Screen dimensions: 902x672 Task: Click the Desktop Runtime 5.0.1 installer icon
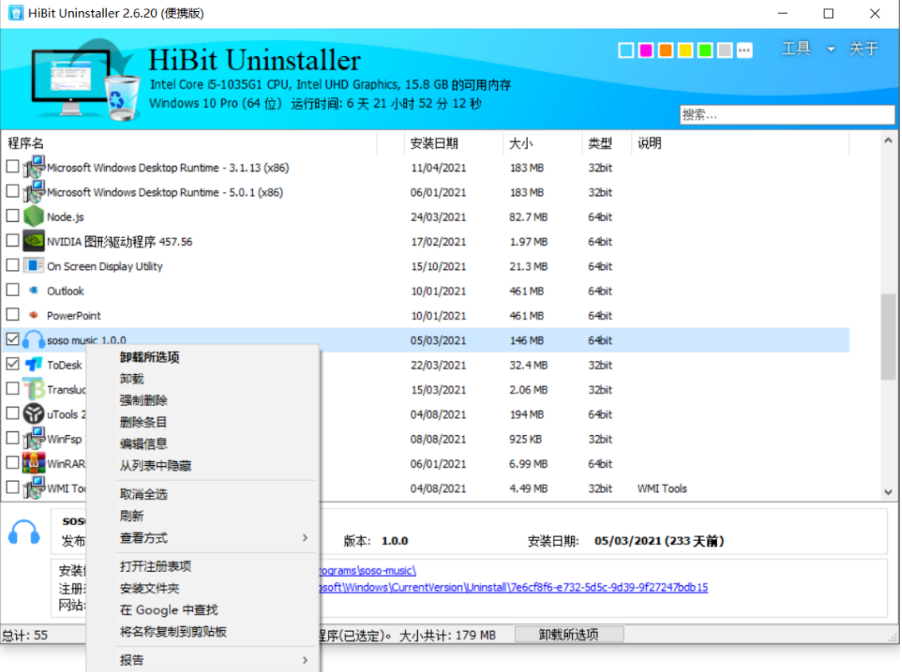coord(33,192)
